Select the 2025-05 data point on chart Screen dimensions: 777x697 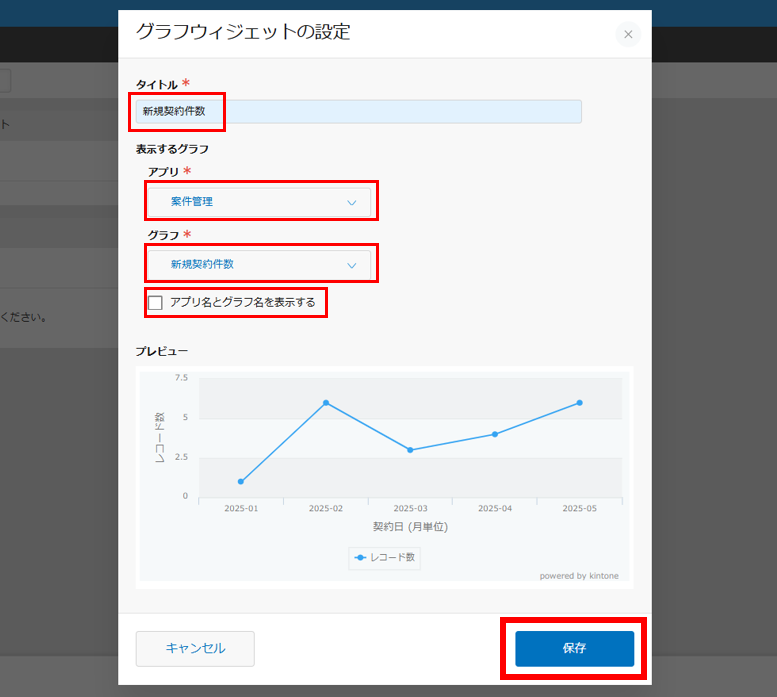(579, 403)
